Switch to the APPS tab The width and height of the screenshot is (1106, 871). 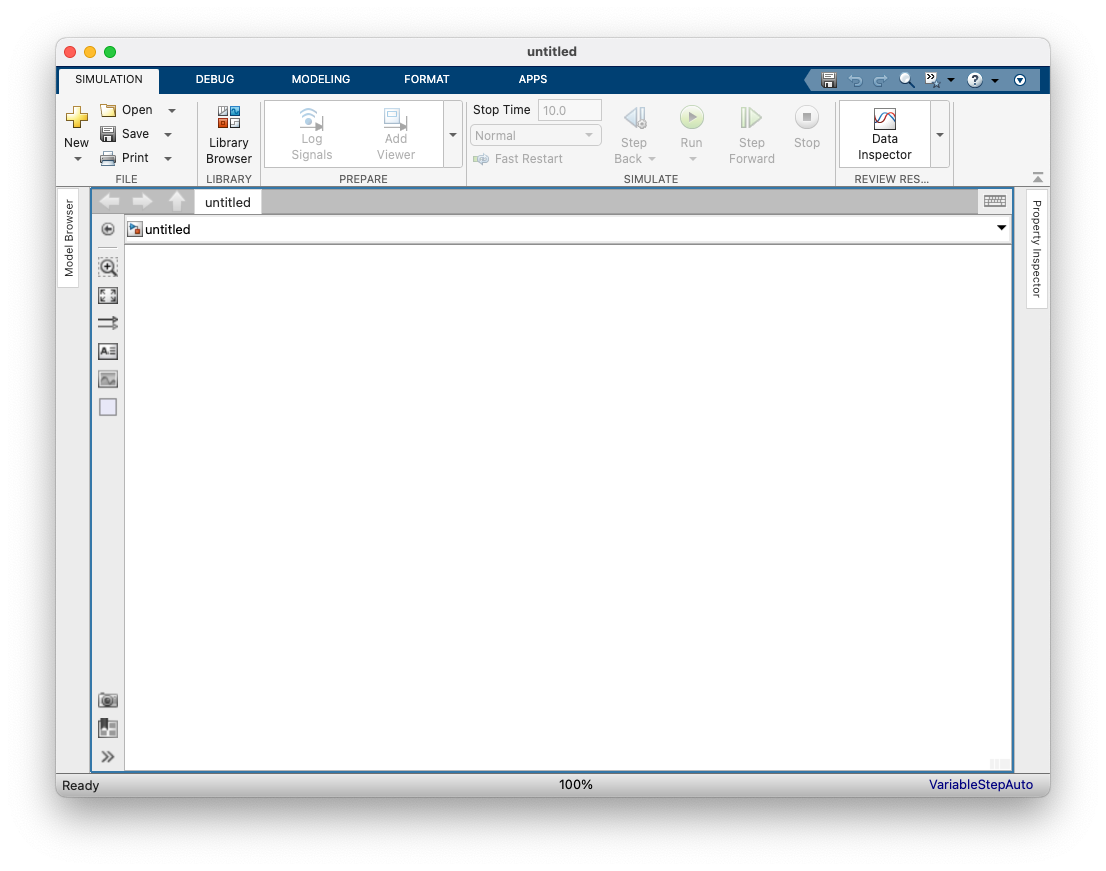533,80
